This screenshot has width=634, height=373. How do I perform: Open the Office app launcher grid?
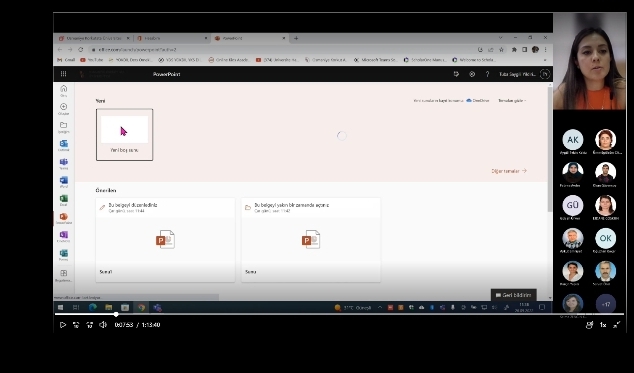click(63, 74)
